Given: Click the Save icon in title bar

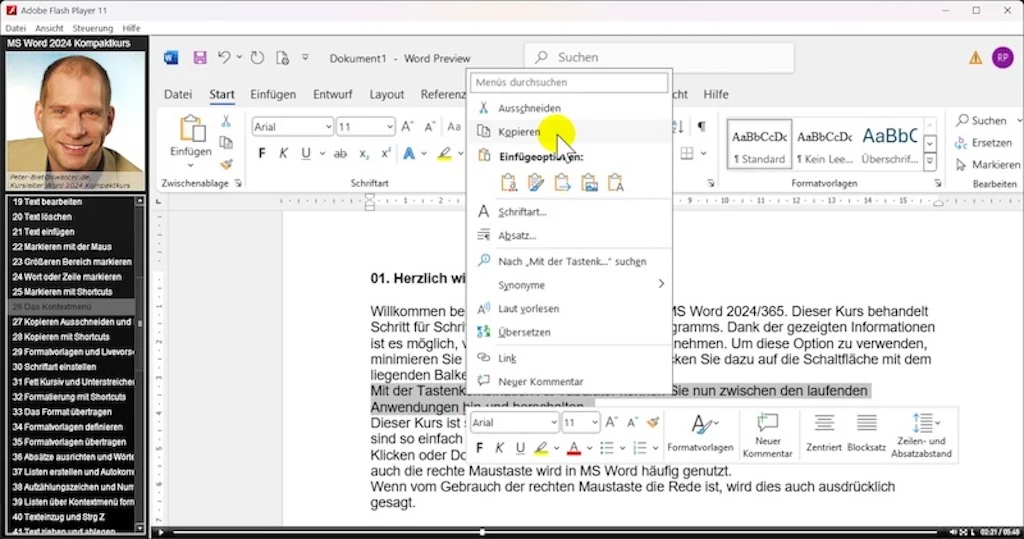Looking at the screenshot, I should [199, 57].
